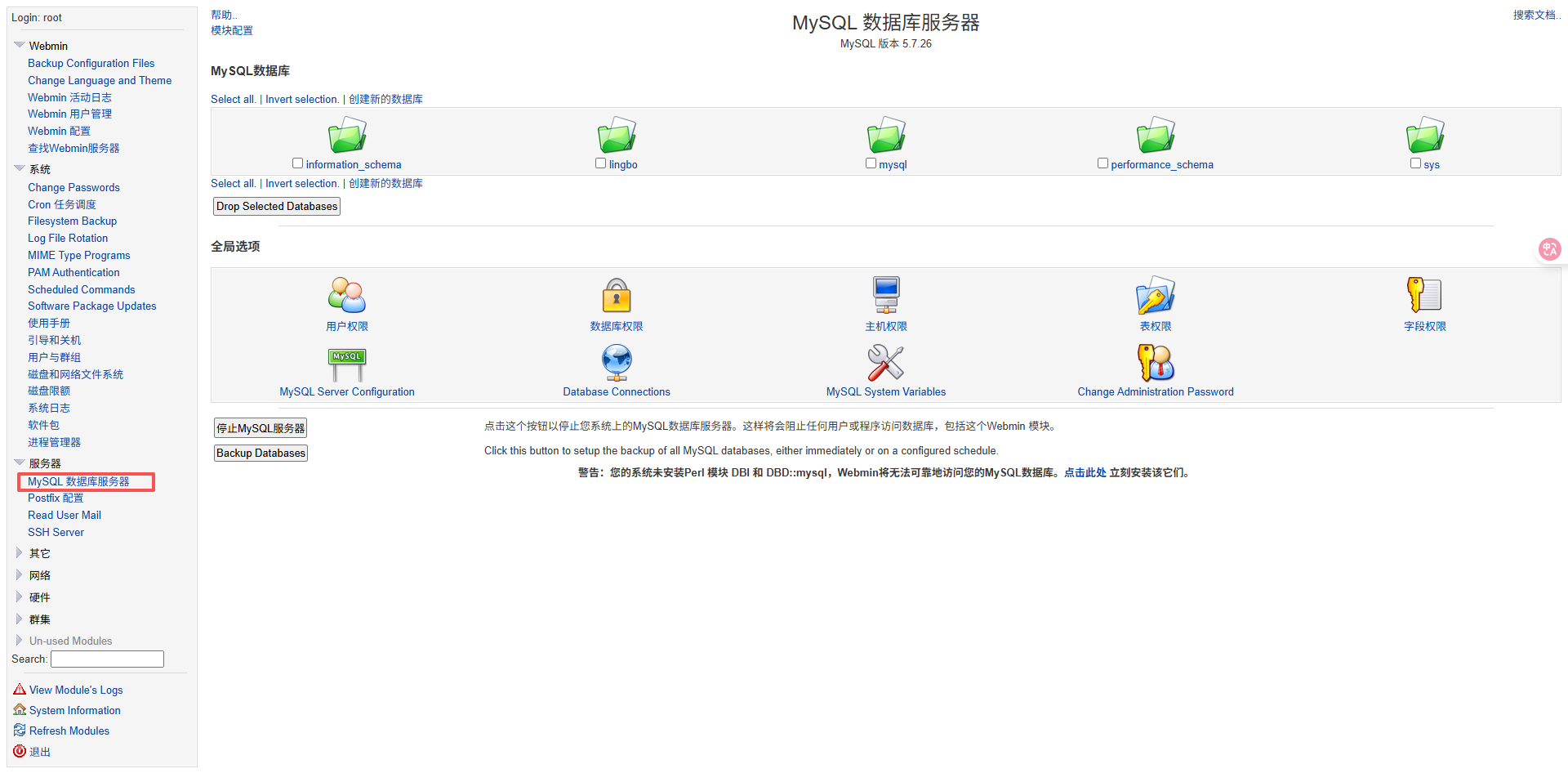Click the warning icon beside View Module's Logs
Image resolution: width=1568 pixels, height=782 pixels.
[x=20, y=689]
